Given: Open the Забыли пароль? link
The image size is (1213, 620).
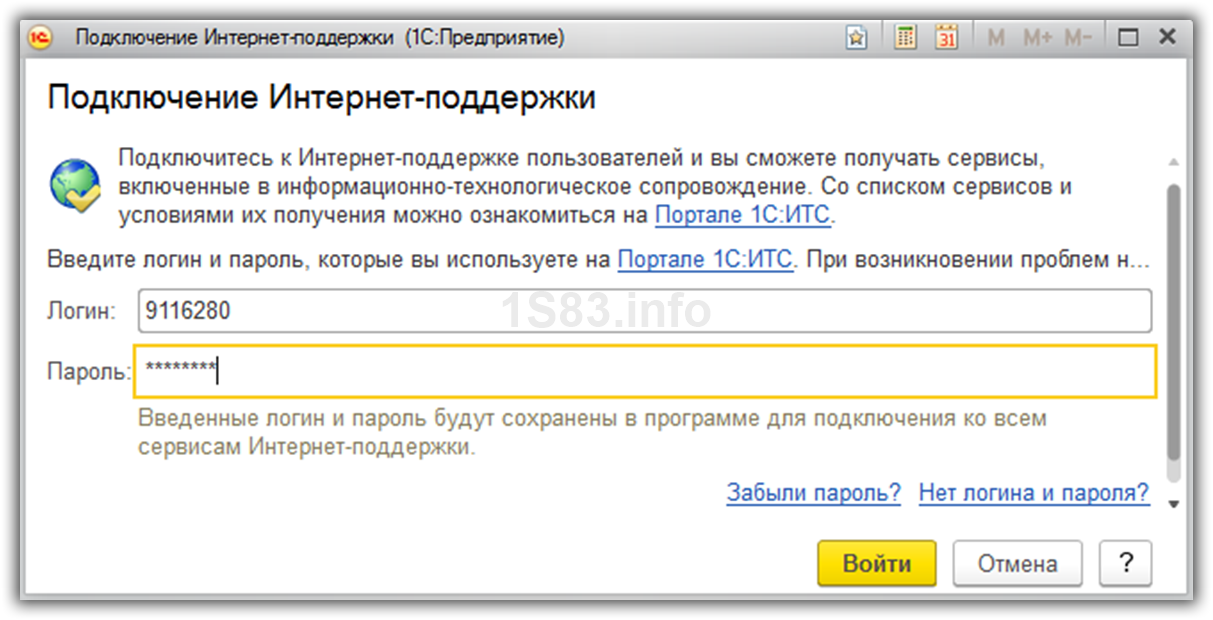Looking at the screenshot, I should [x=814, y=492].
